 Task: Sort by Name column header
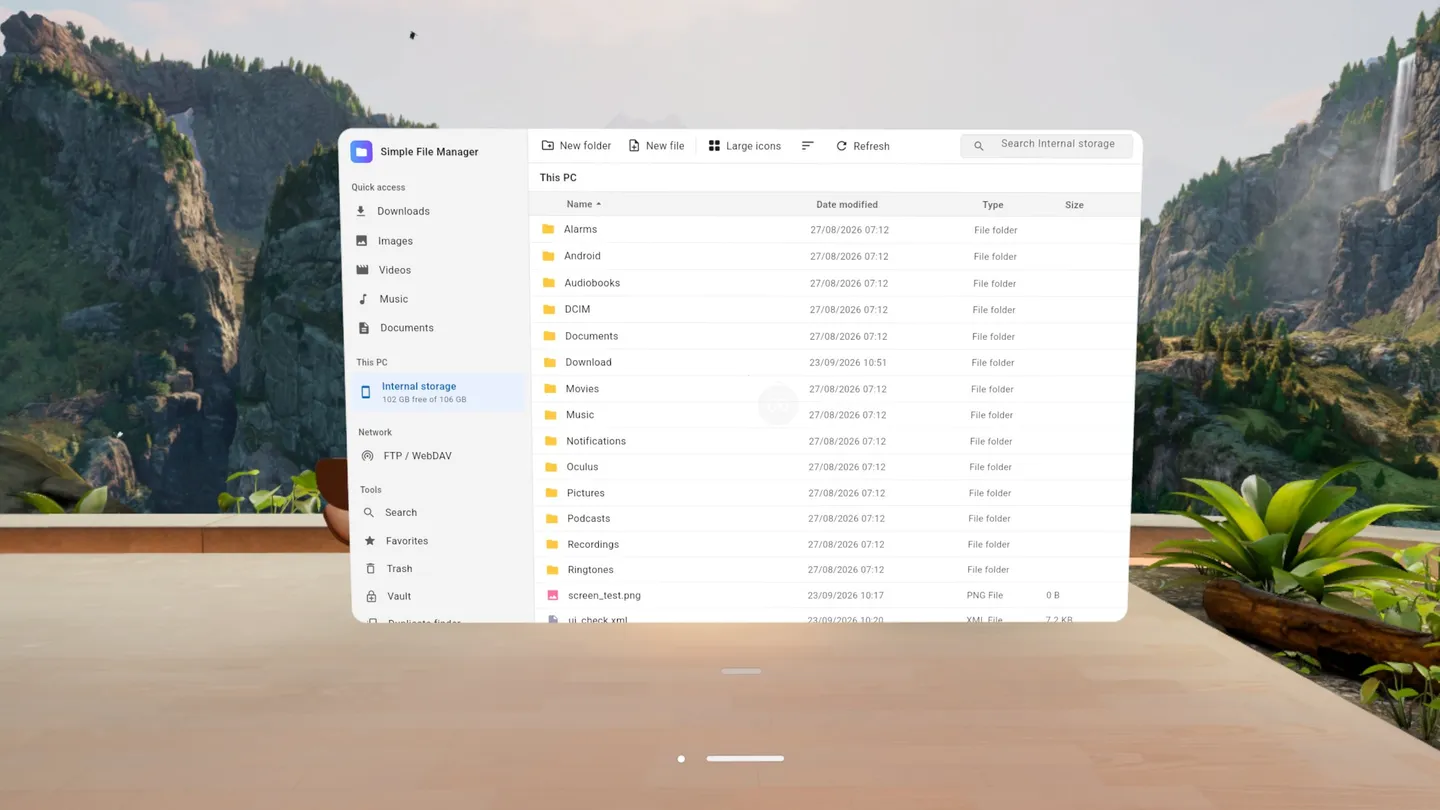[583, 204]
